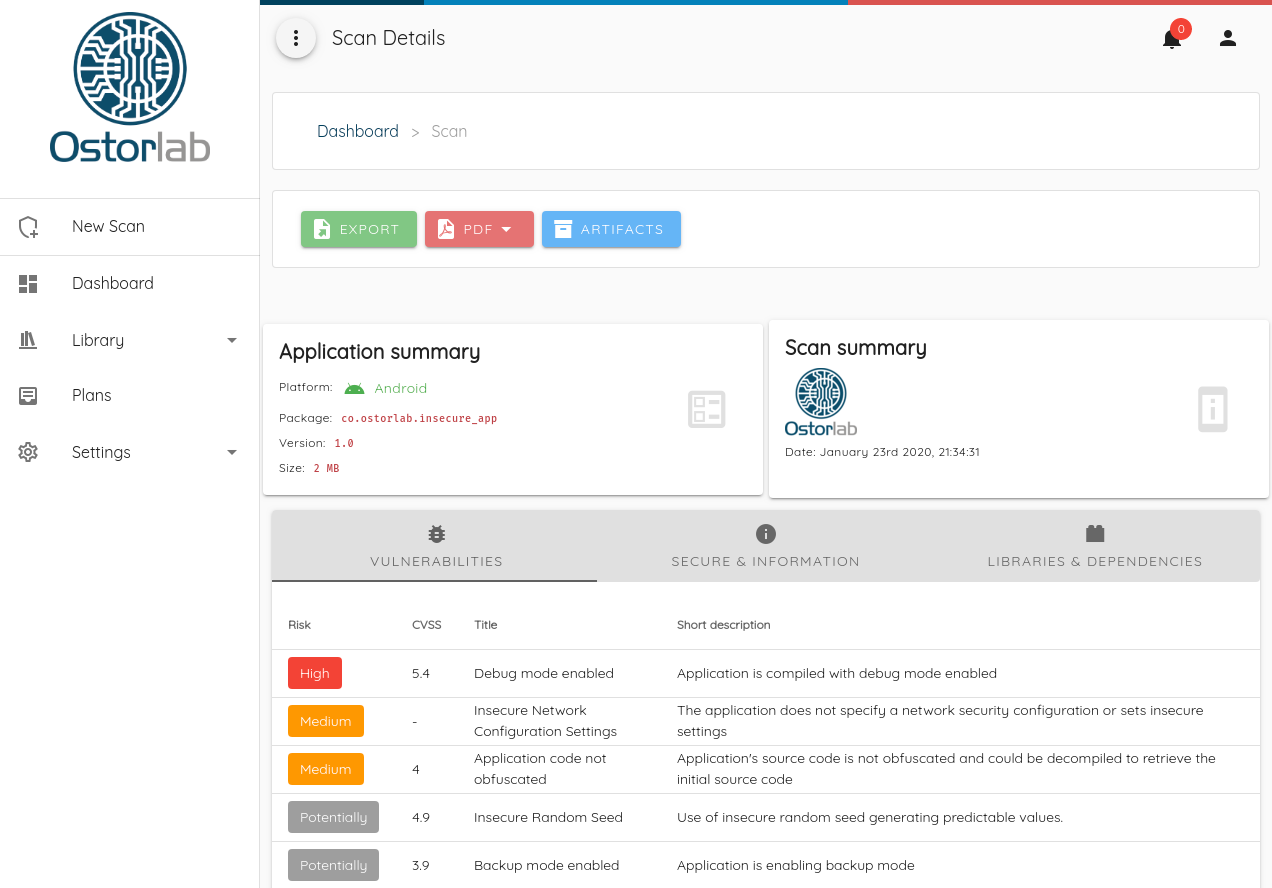Click Potentially badge for Backup mode enabled
This screenshot has width=1272, height=888.
point(333,865)
